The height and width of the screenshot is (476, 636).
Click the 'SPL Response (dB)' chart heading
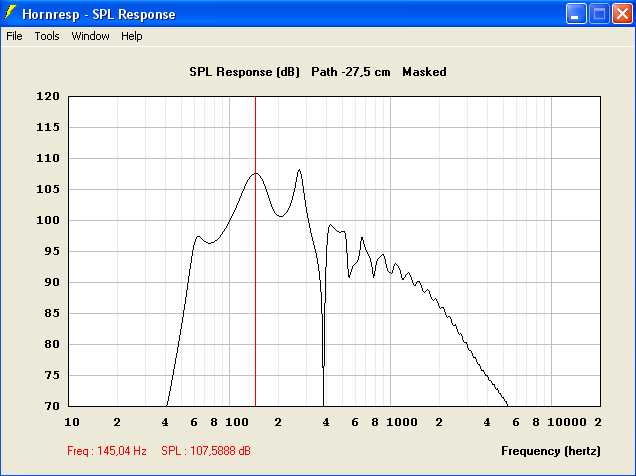pos(245,72)
